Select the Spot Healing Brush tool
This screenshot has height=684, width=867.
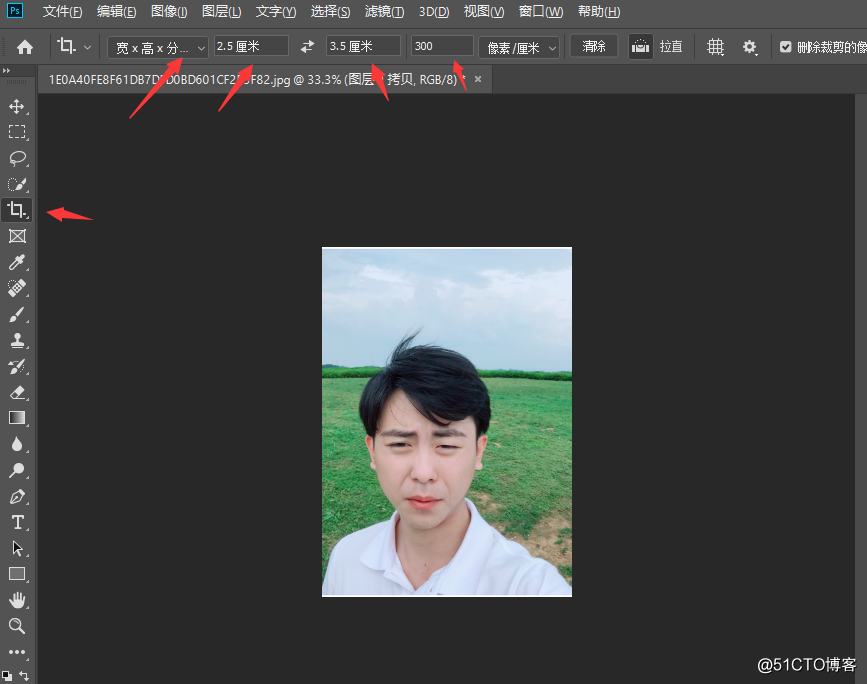tap(17, 288)
